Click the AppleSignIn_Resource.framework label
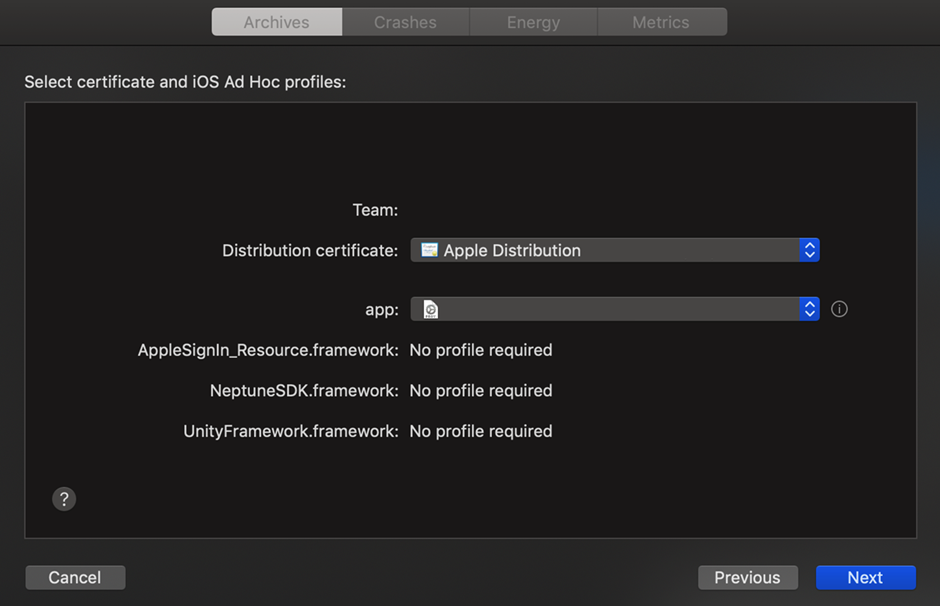The image size is (940, 606). (x=268, y=350)
